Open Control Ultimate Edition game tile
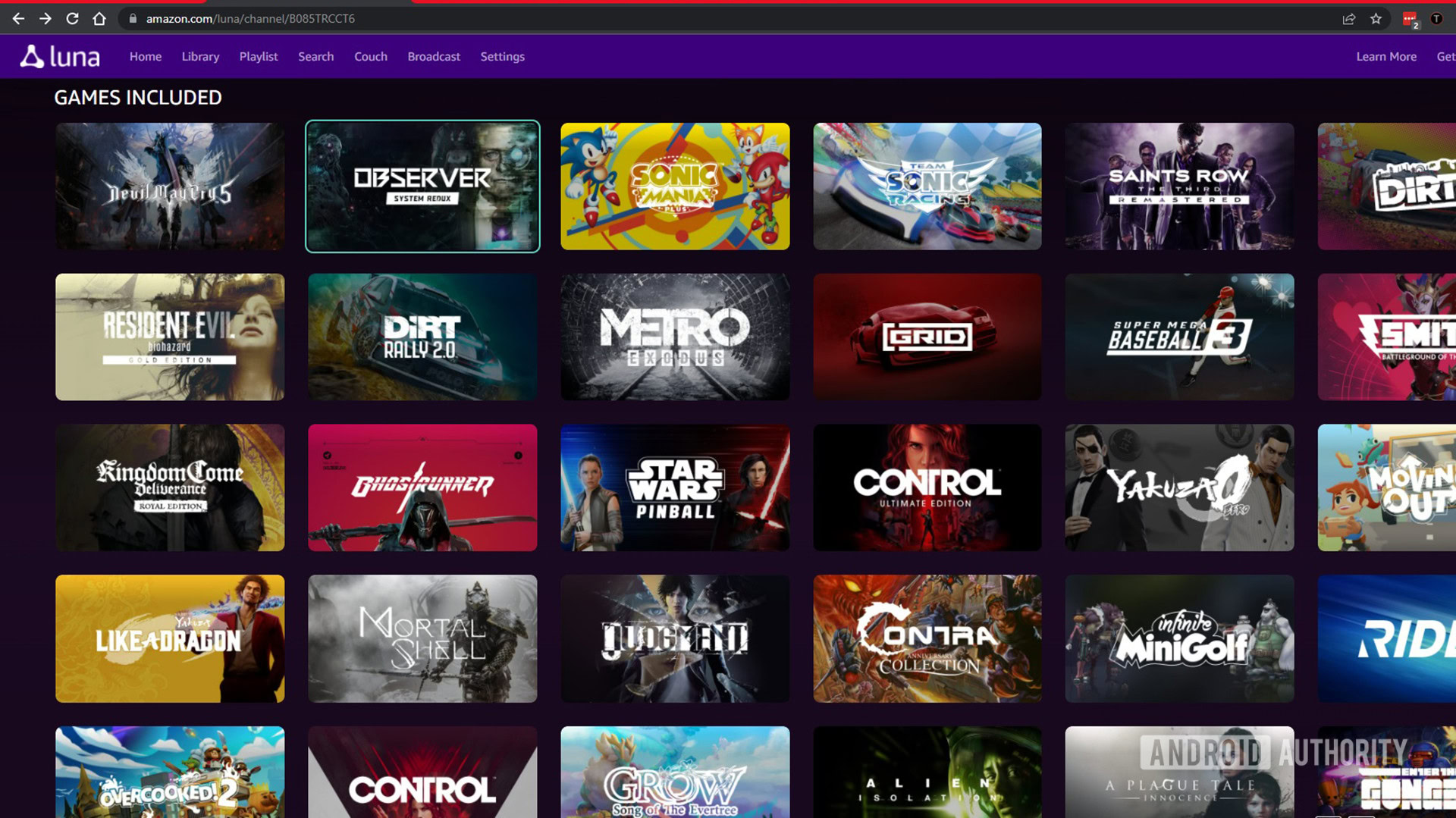Image resolution: width=1456 pixels, height=818 pixels. click(x=927, y=487)
